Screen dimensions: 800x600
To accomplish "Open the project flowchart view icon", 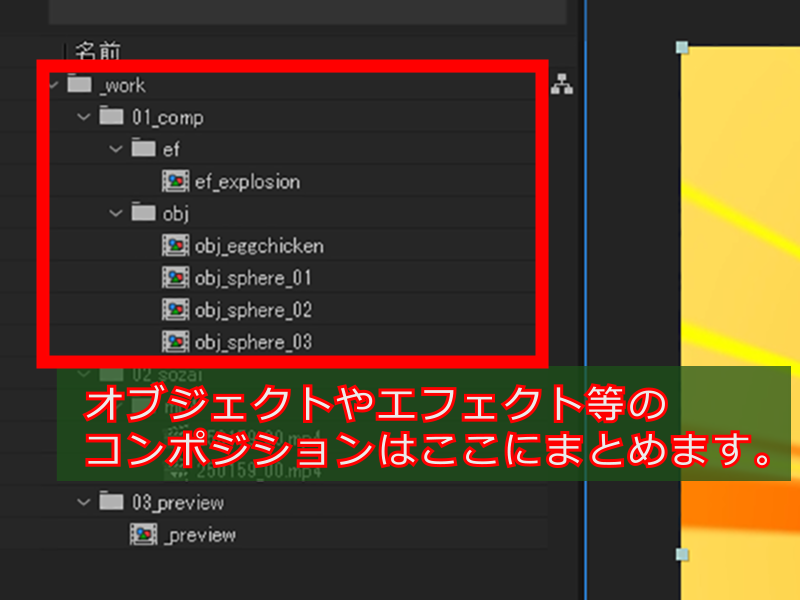I will (562, 84).
